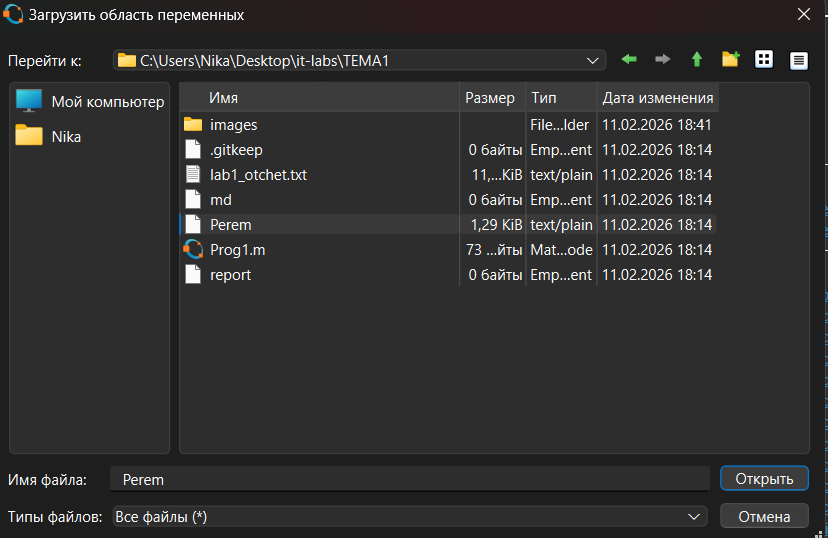
Task: Select My Computer in the sidebar
Action: pos(107,101)
